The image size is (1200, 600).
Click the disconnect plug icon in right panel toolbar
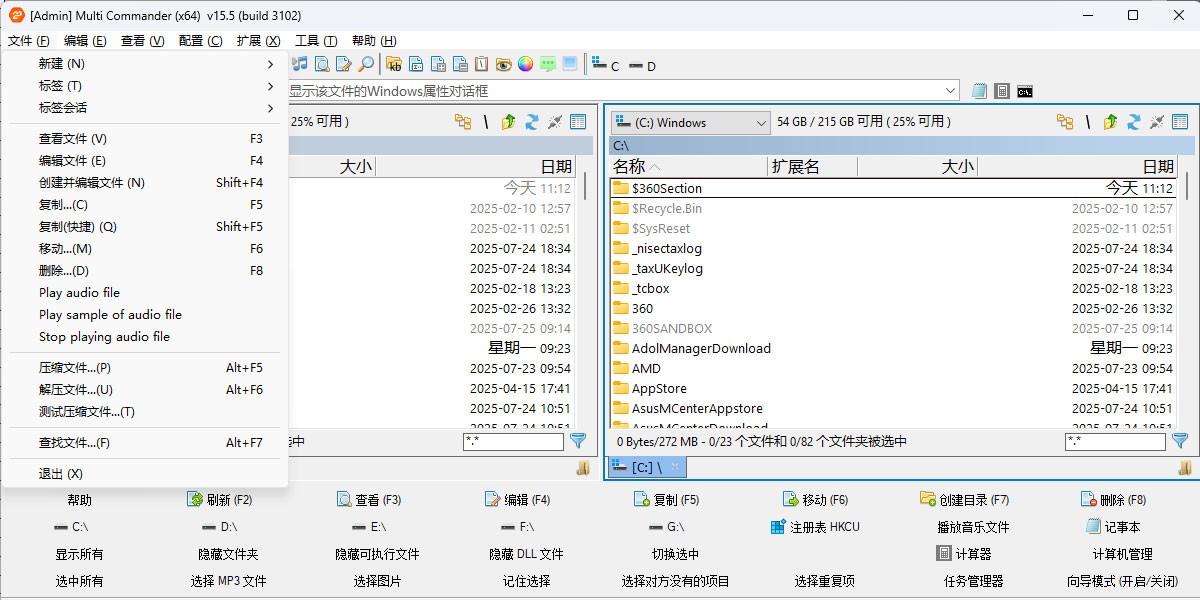1157,122
